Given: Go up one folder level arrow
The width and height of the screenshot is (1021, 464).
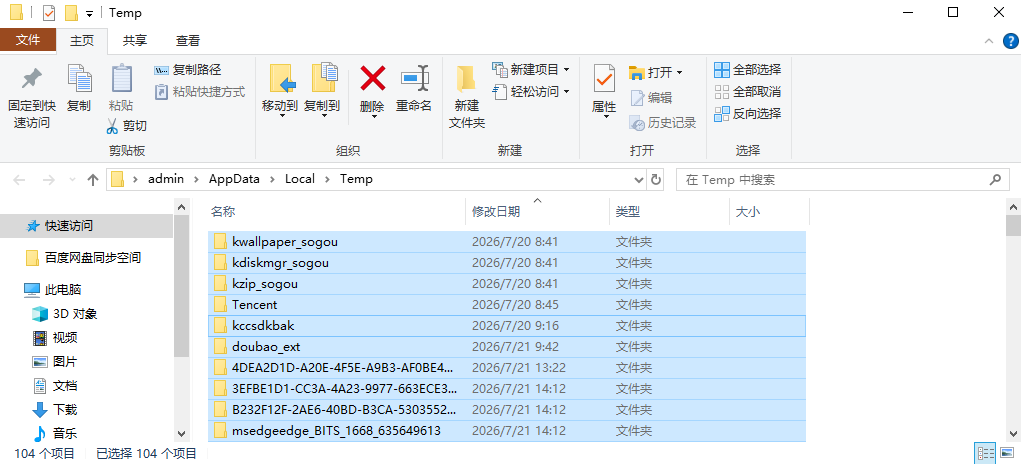Looking at the screenshot, I should (92, 180).
